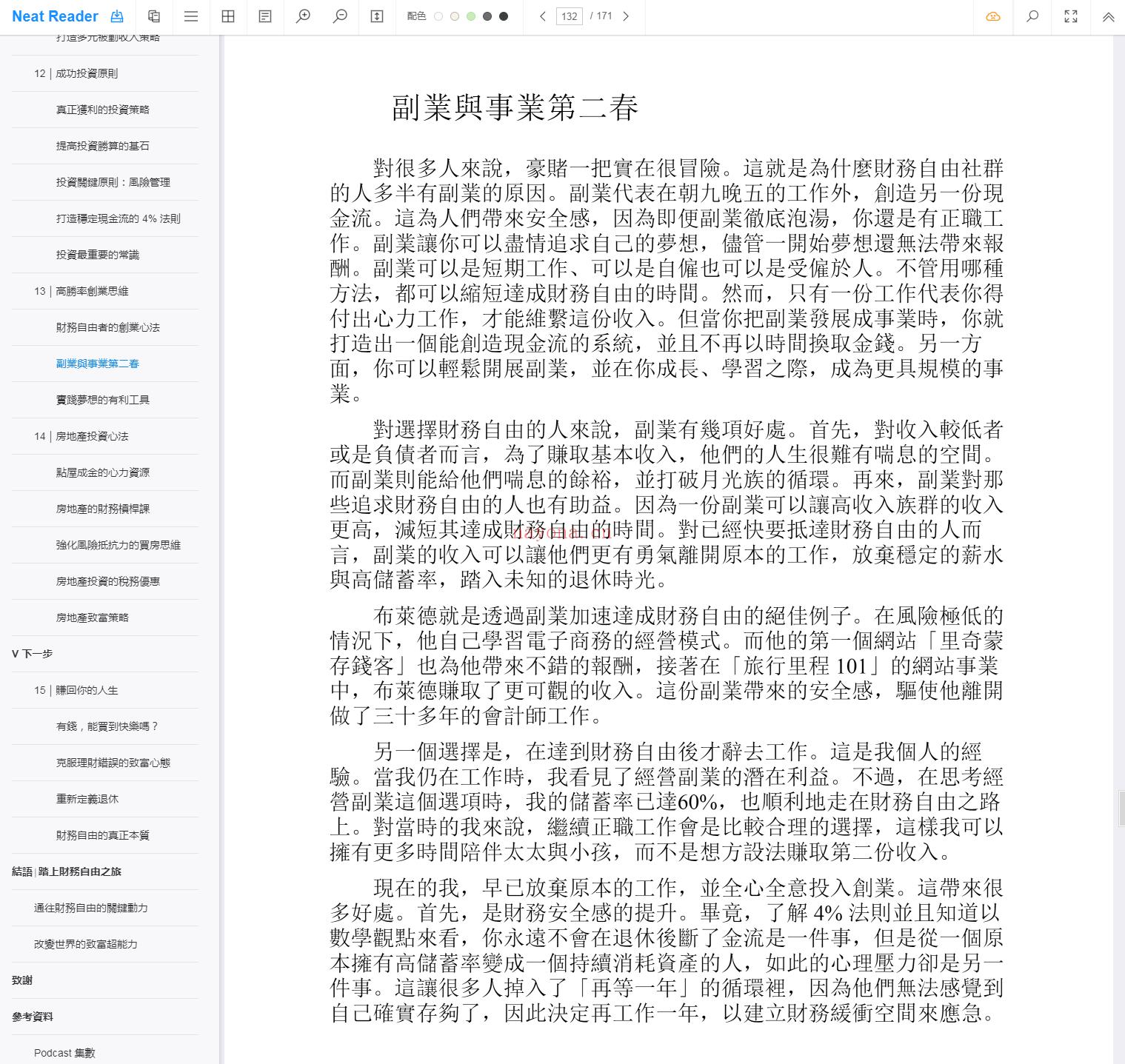Screen dimensions: 1125x1064
Task: Zoom out with the magnifier minus icon
Action: (340, 16)
